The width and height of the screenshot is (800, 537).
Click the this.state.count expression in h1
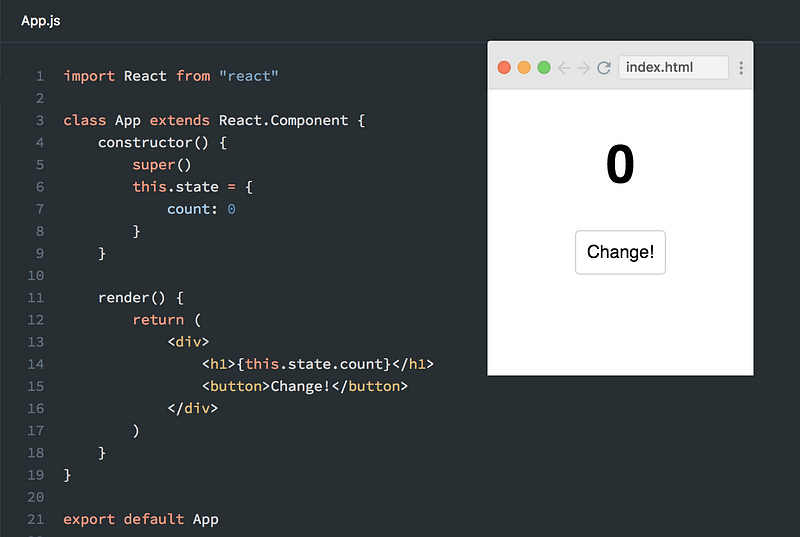(313, 364)
